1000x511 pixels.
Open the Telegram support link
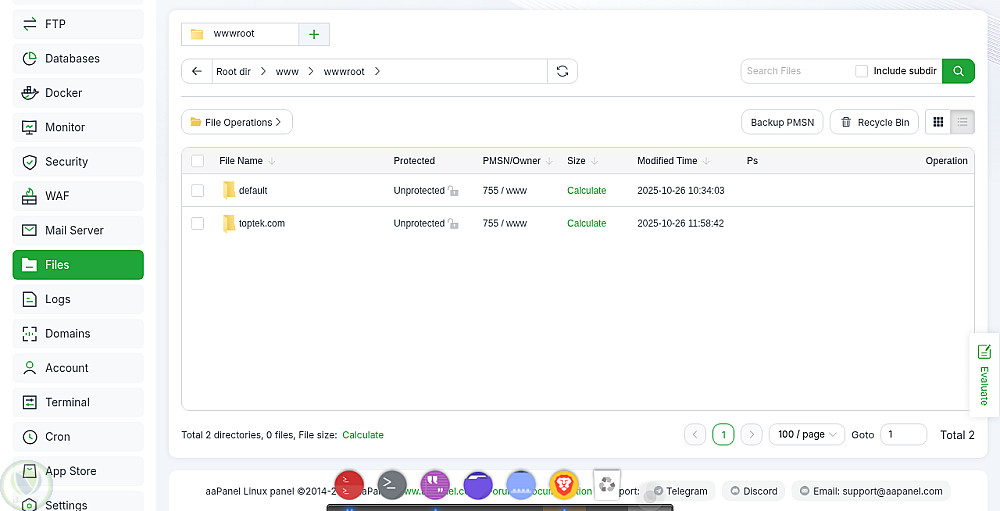point(680,491)
